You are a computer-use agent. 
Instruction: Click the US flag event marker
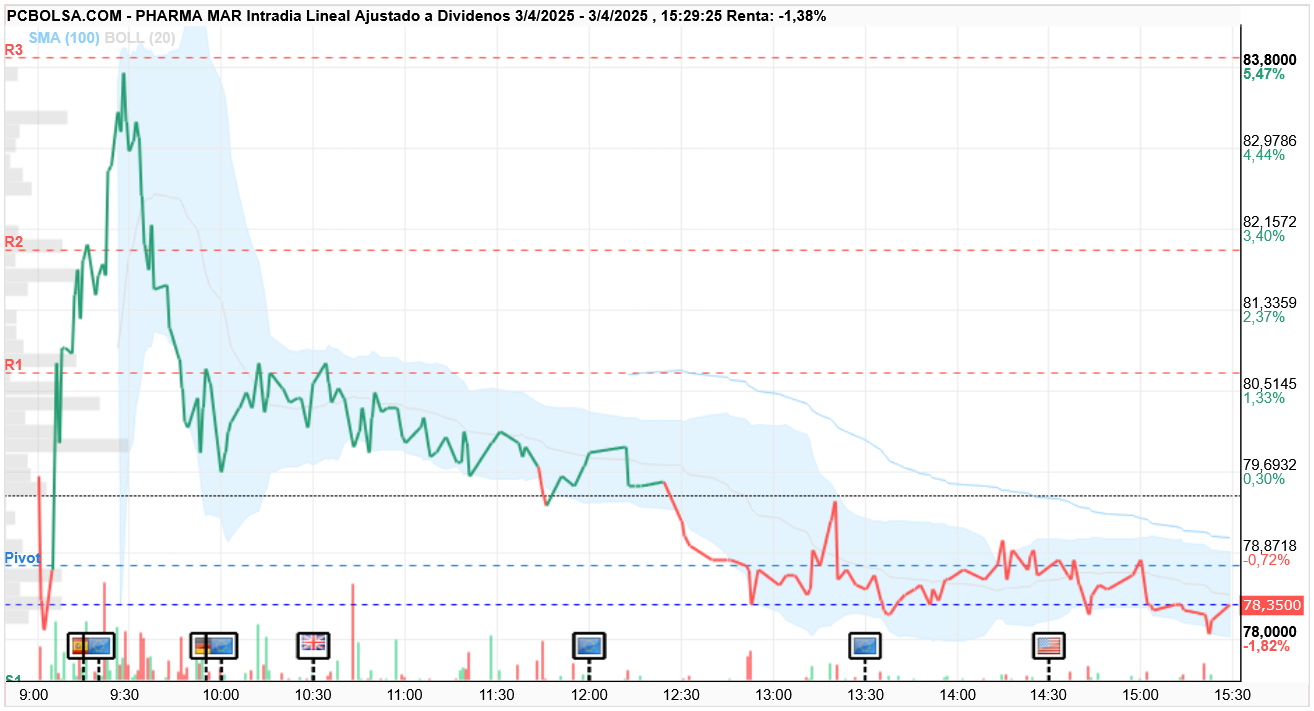[x=1048, y=645]
